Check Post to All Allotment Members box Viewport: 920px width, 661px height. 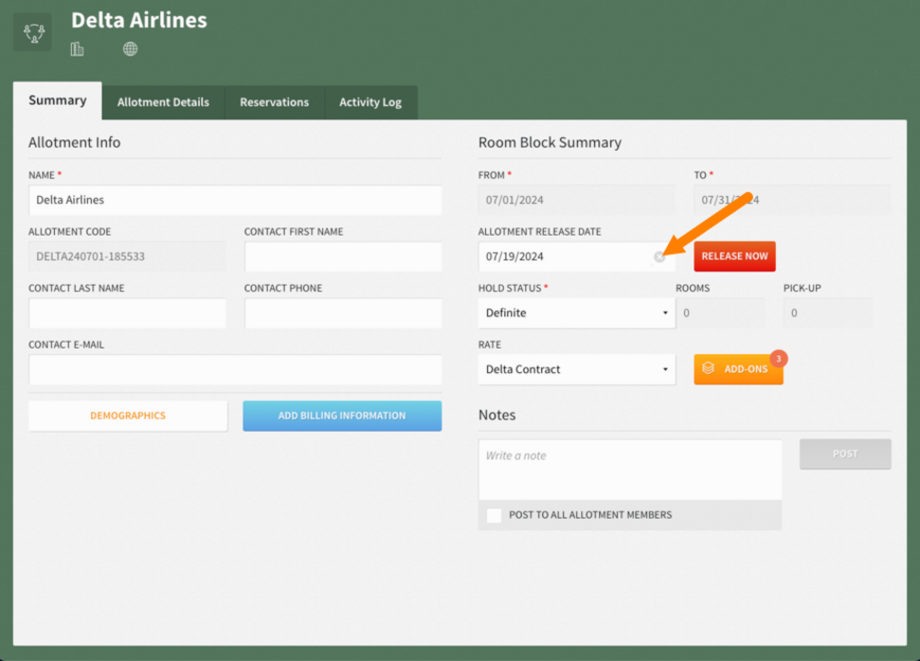(494, 515)
